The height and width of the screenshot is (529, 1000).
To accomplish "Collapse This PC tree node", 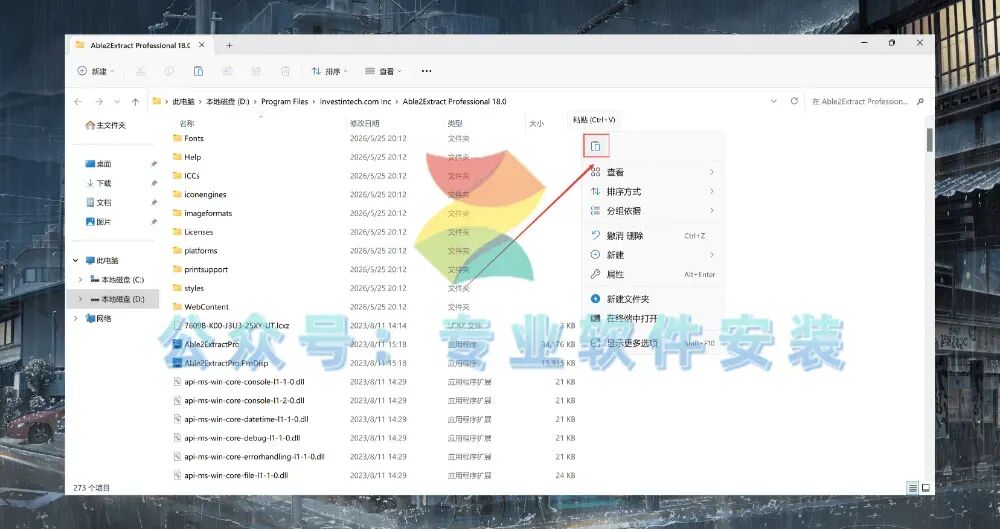I will [x=76, y=260].
